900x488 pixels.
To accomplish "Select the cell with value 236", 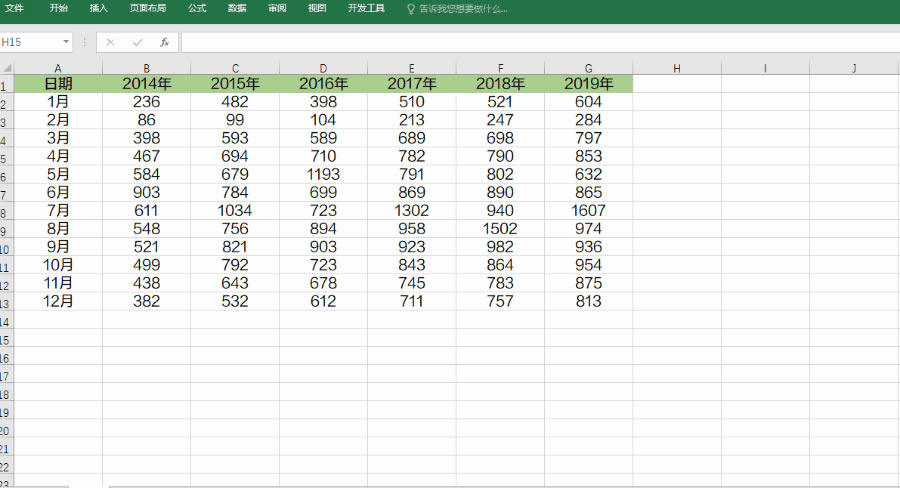I will [146, 102].
